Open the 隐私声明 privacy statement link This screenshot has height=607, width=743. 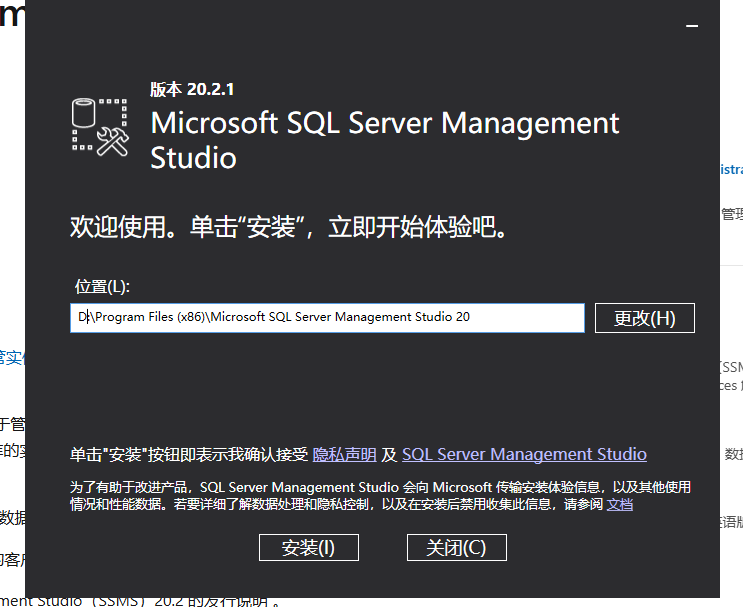pos(345,454)
